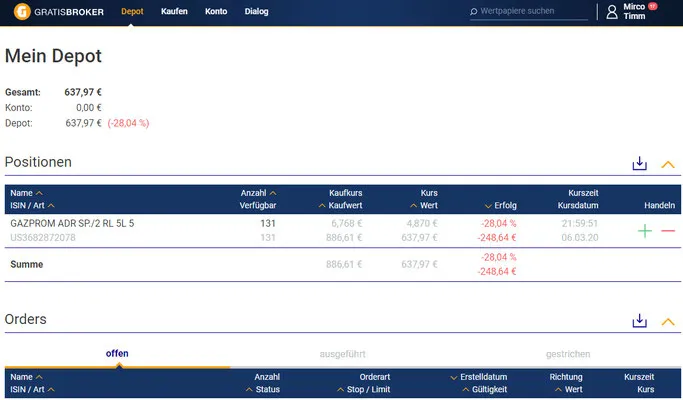Switch to the gestrichen orders tab
This screenshot has width=683, height=400.
[568, 354]
